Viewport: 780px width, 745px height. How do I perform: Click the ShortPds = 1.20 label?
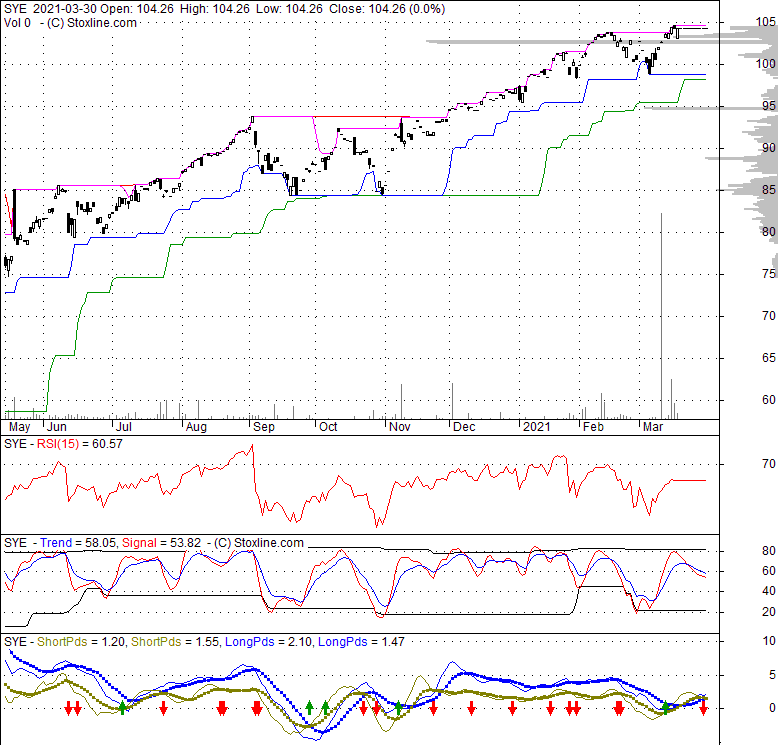[x=81, y=642]
